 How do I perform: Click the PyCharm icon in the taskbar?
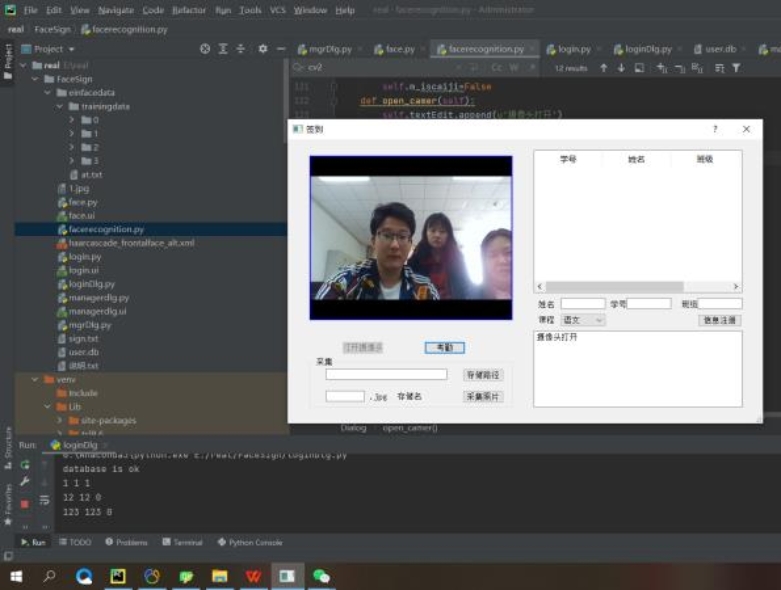coord(118,576)
